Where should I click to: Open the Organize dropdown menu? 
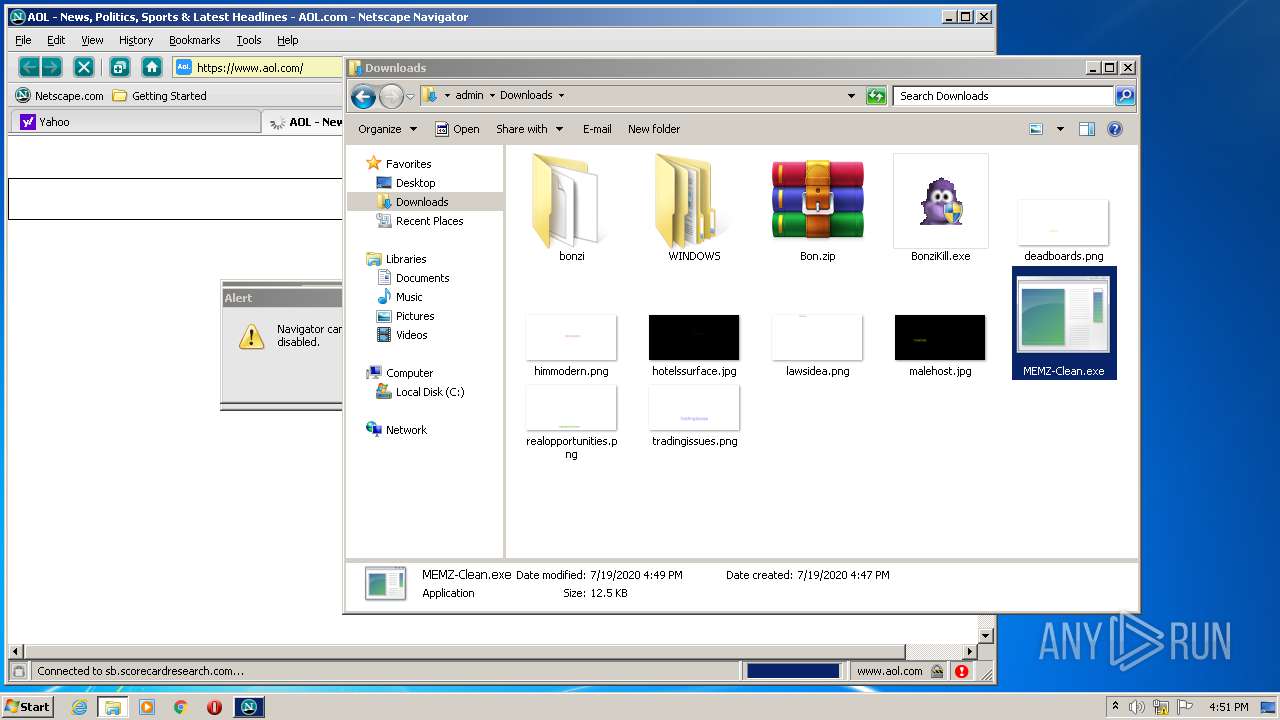[387, 129]
